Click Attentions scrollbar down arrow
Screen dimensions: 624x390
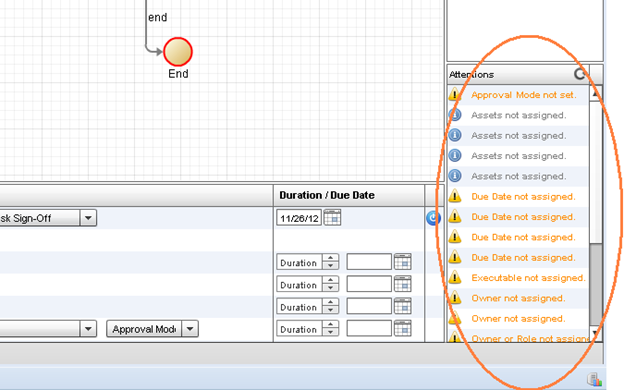pyautogui.click(x=596, y=333)
